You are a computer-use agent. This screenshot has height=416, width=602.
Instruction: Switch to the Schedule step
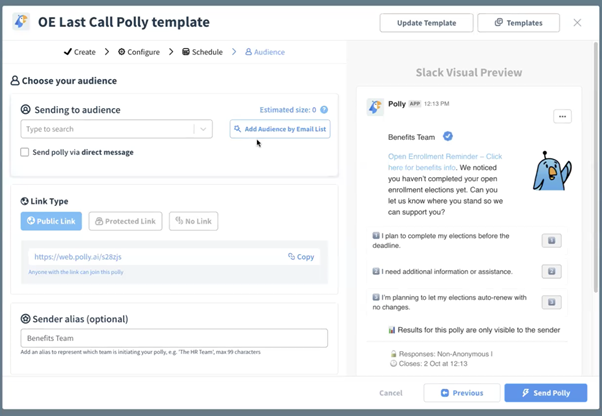pos(203,52)
